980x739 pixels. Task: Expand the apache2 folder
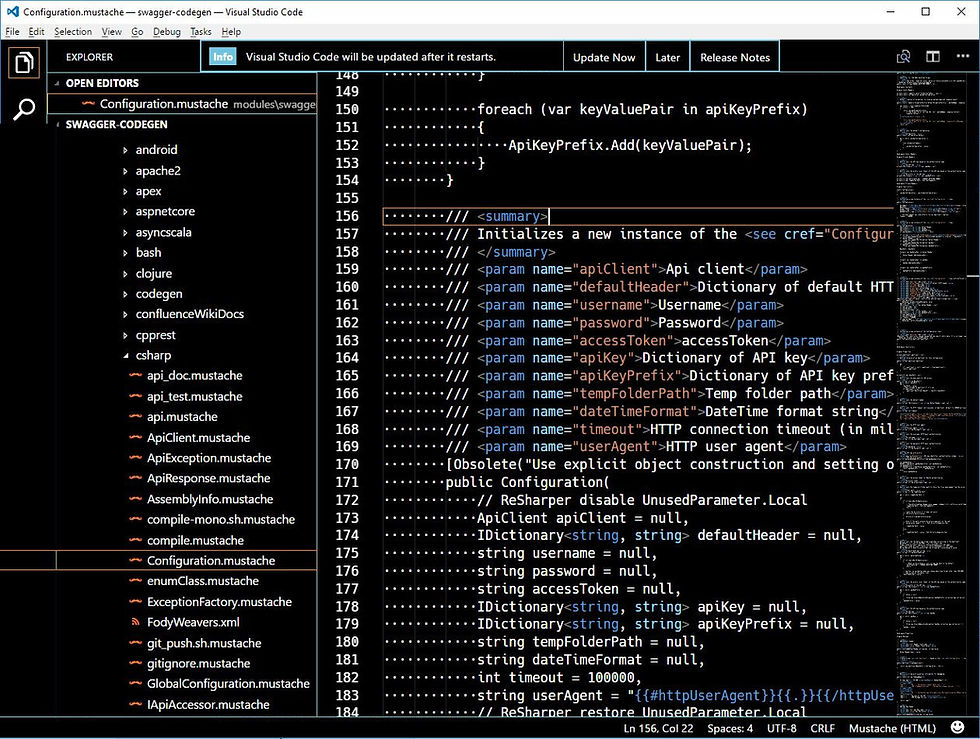click(125, 171)
